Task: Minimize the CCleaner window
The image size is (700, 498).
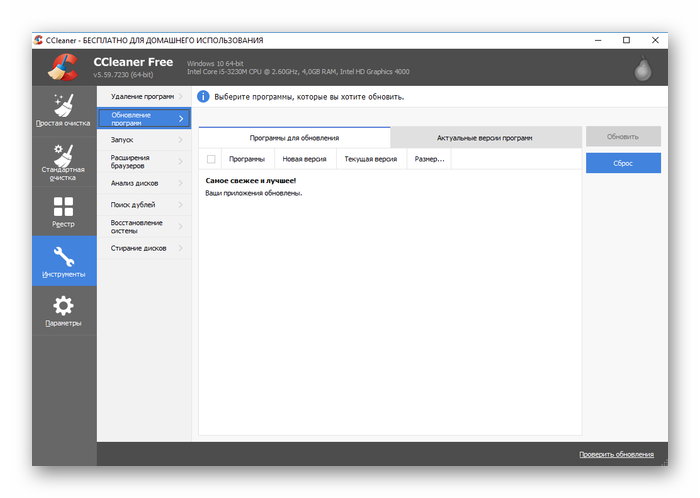Action: tap(598, 40)
